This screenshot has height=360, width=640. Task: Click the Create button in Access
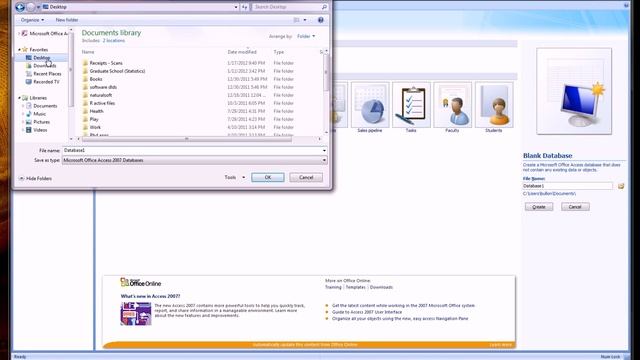click(539, 207)
